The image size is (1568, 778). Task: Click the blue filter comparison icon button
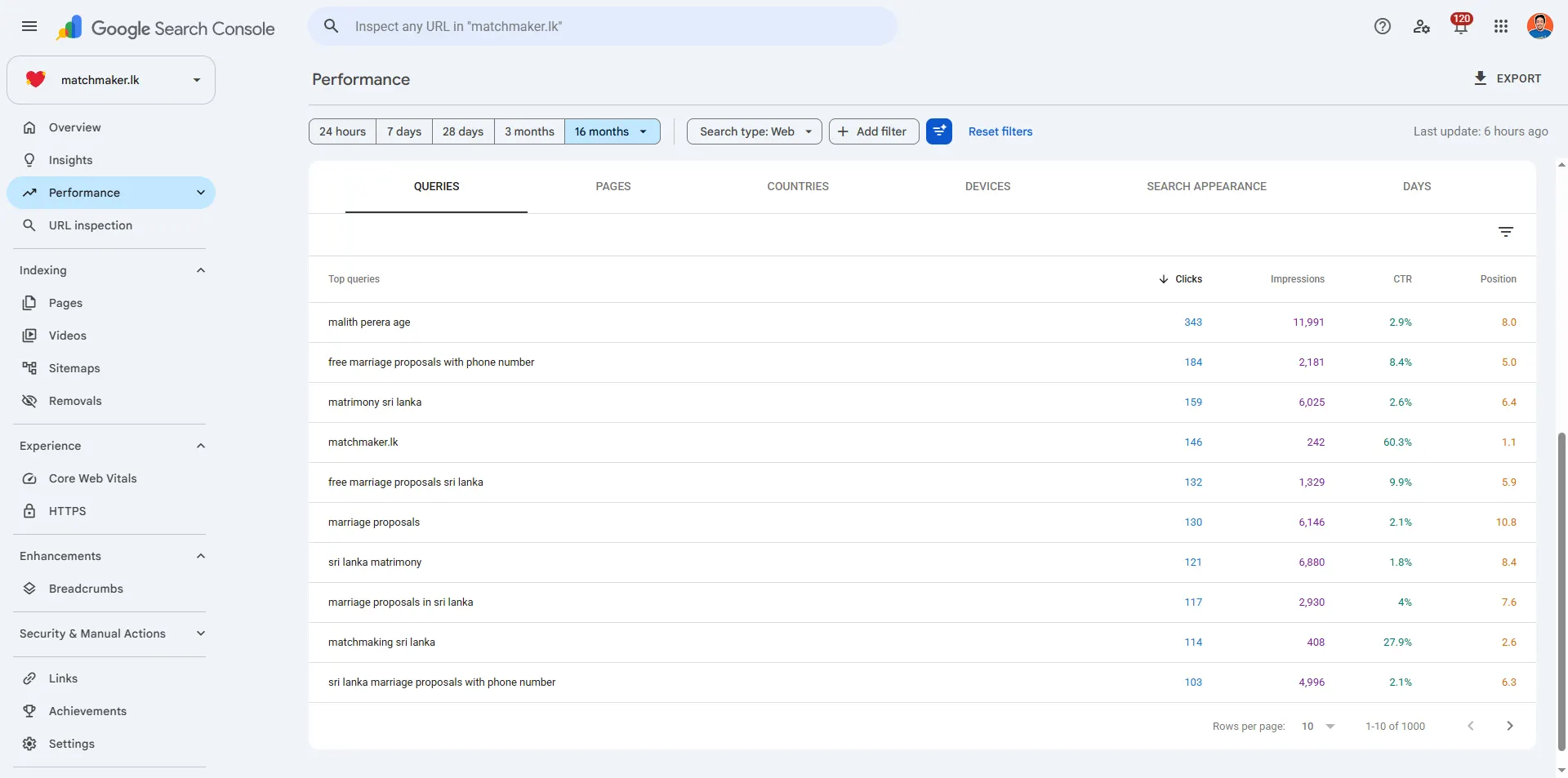939,131
